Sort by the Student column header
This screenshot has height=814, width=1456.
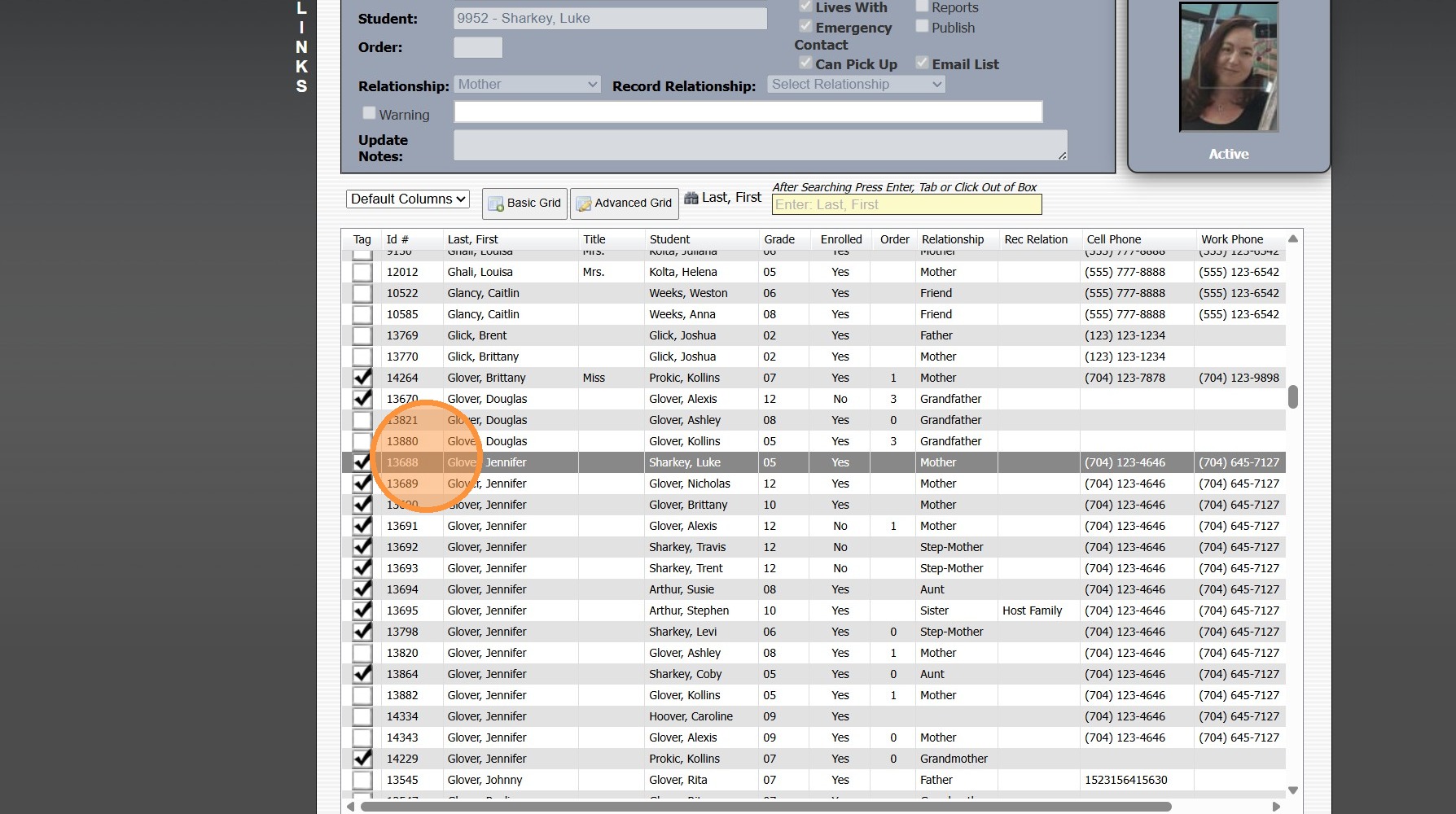coord(669,239)
